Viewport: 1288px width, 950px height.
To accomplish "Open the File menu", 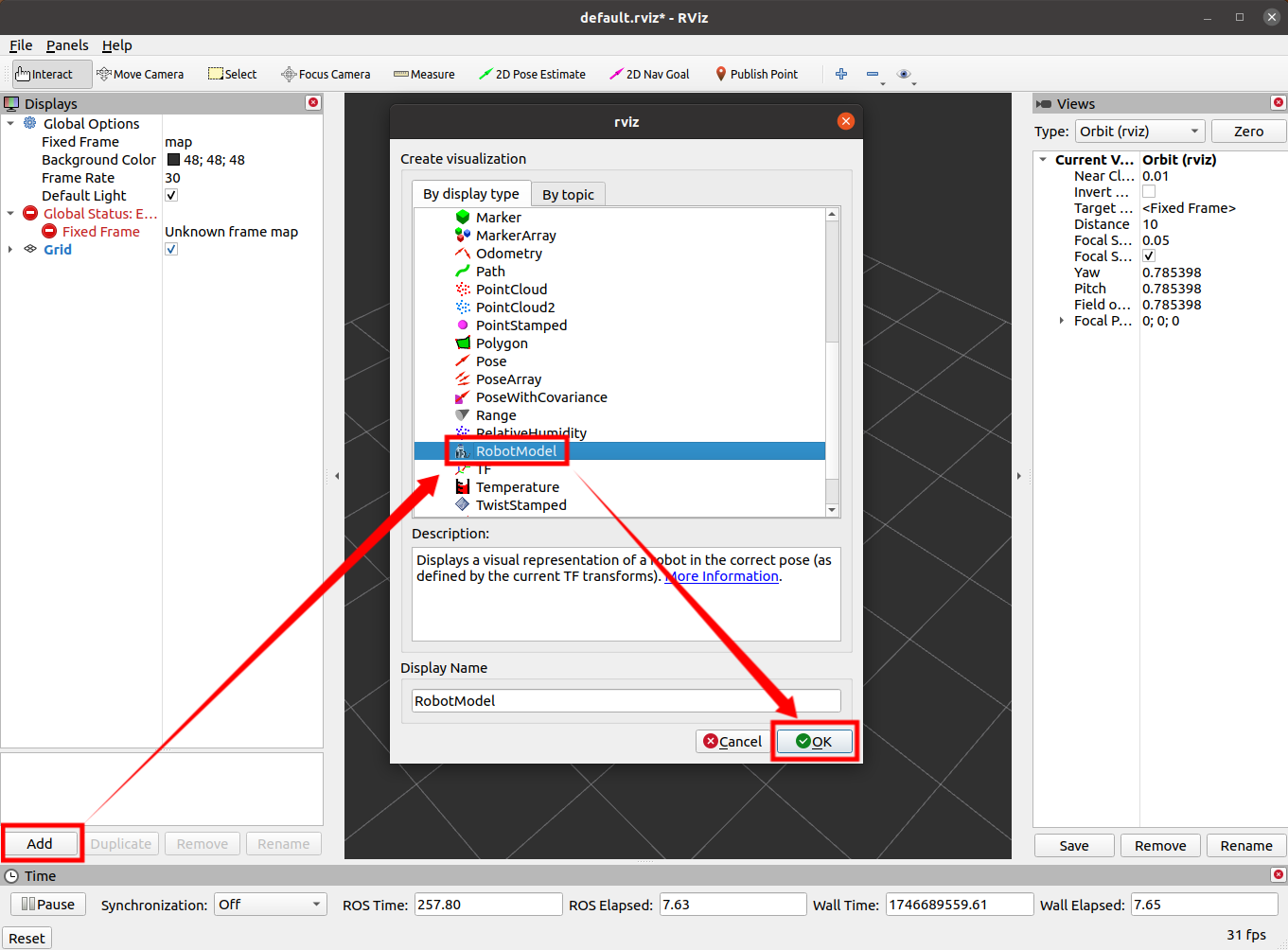I will click(21, 45).
